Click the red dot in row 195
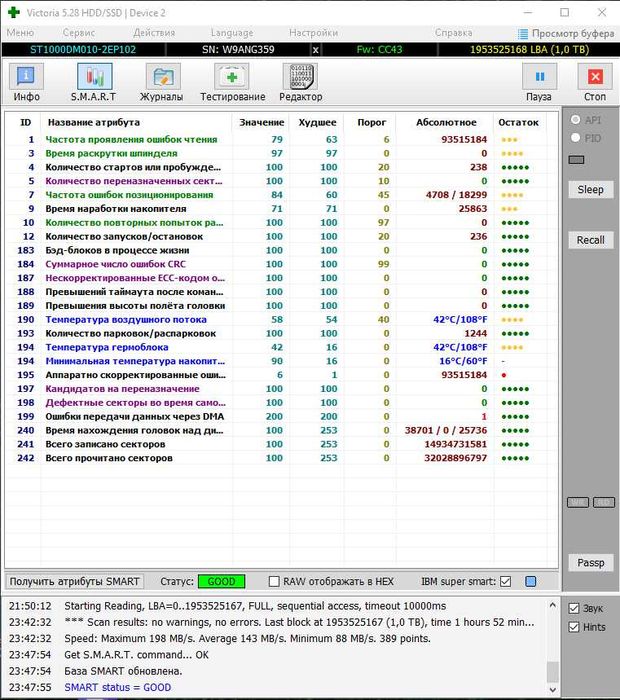This screenshot has width=620, height=700. click(504, 375)
